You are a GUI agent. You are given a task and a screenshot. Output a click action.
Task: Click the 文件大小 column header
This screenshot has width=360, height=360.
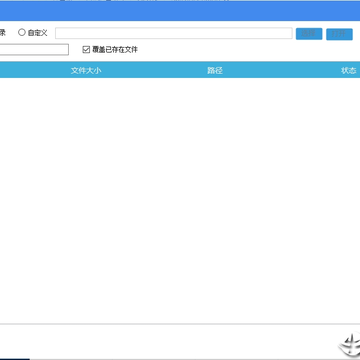point(86,70)
